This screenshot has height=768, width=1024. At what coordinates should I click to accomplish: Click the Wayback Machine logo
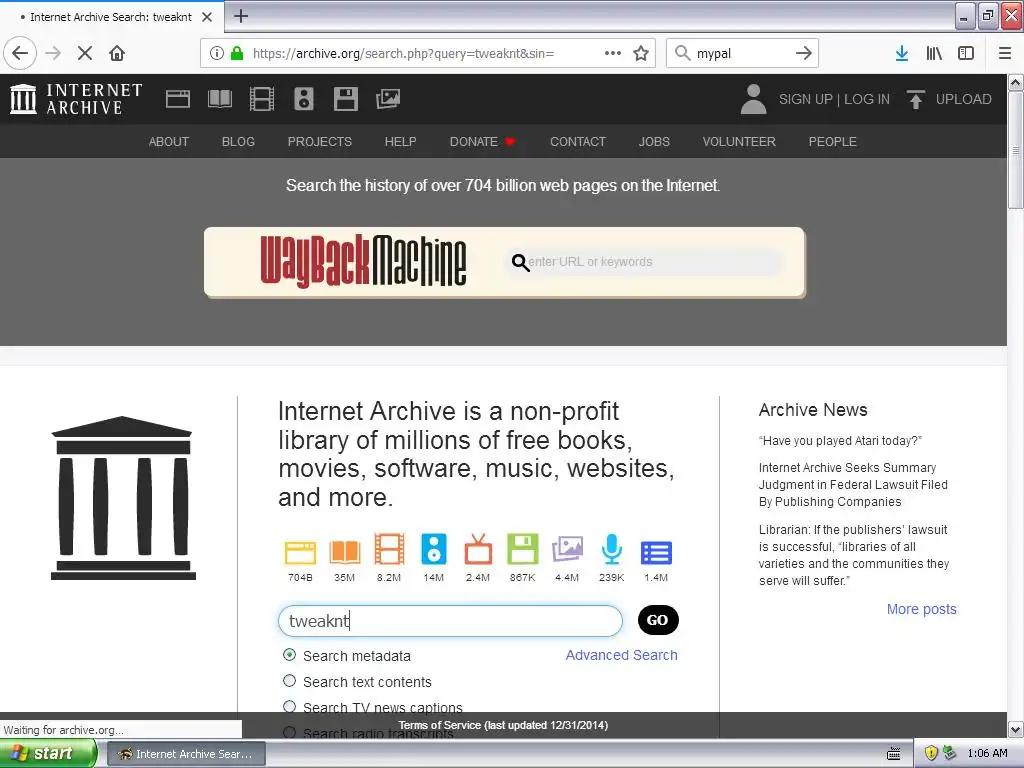pyautogui.click(x=363, y=261)
